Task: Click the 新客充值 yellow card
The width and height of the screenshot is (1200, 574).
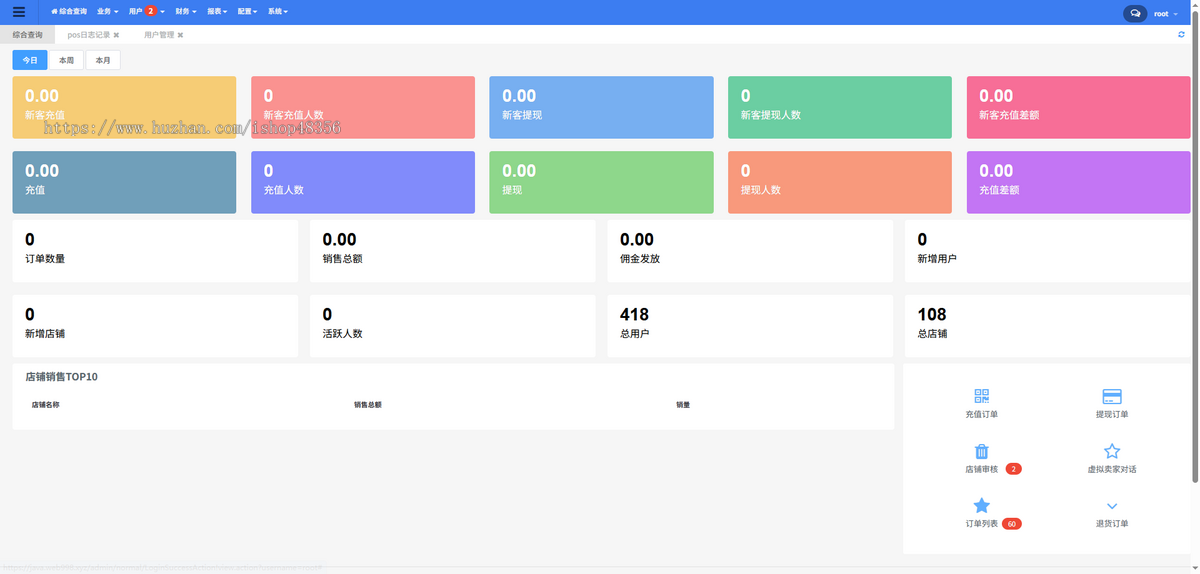Action: [x=124, y=107]
